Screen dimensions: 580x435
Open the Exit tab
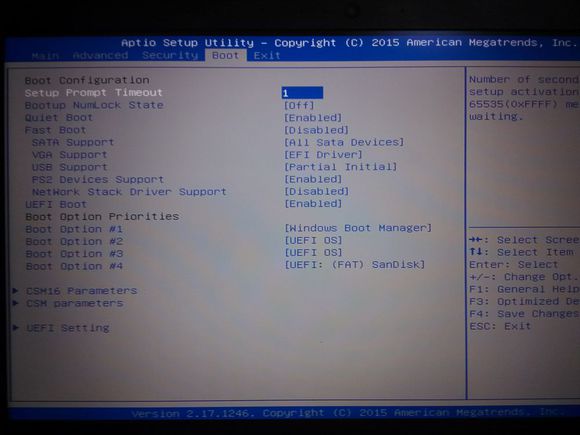[267, 55]
